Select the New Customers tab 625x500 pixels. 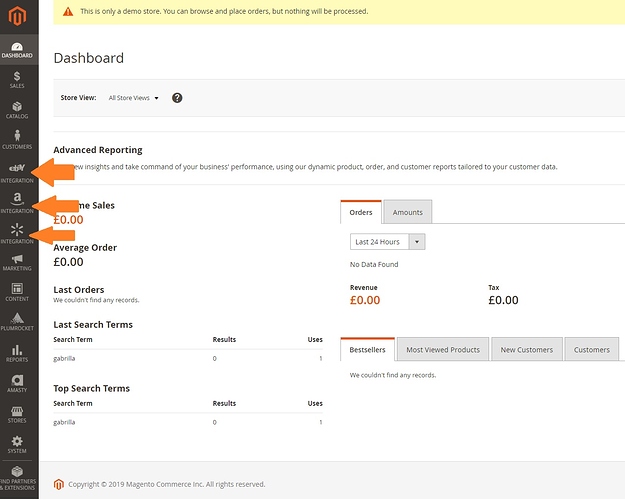[527, 350]
